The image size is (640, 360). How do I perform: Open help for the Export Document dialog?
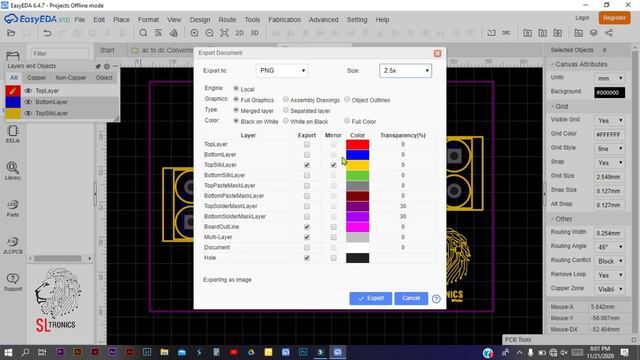click(x=436, y=299)
